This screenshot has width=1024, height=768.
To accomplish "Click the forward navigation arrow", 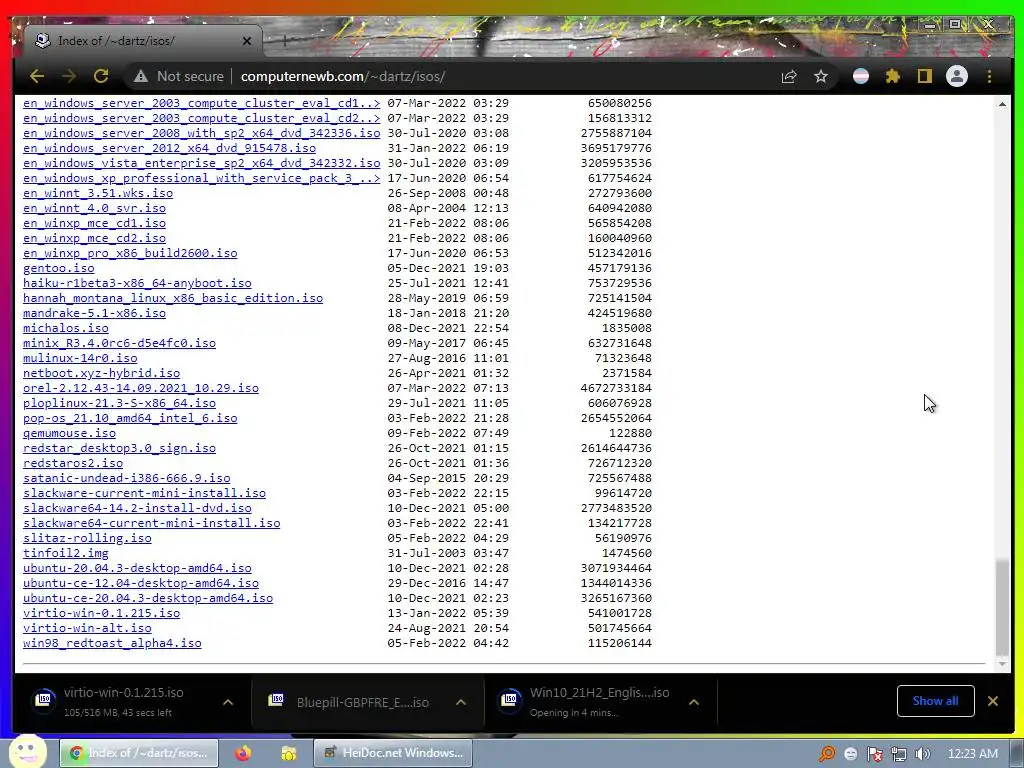I will tap(69, 76).
